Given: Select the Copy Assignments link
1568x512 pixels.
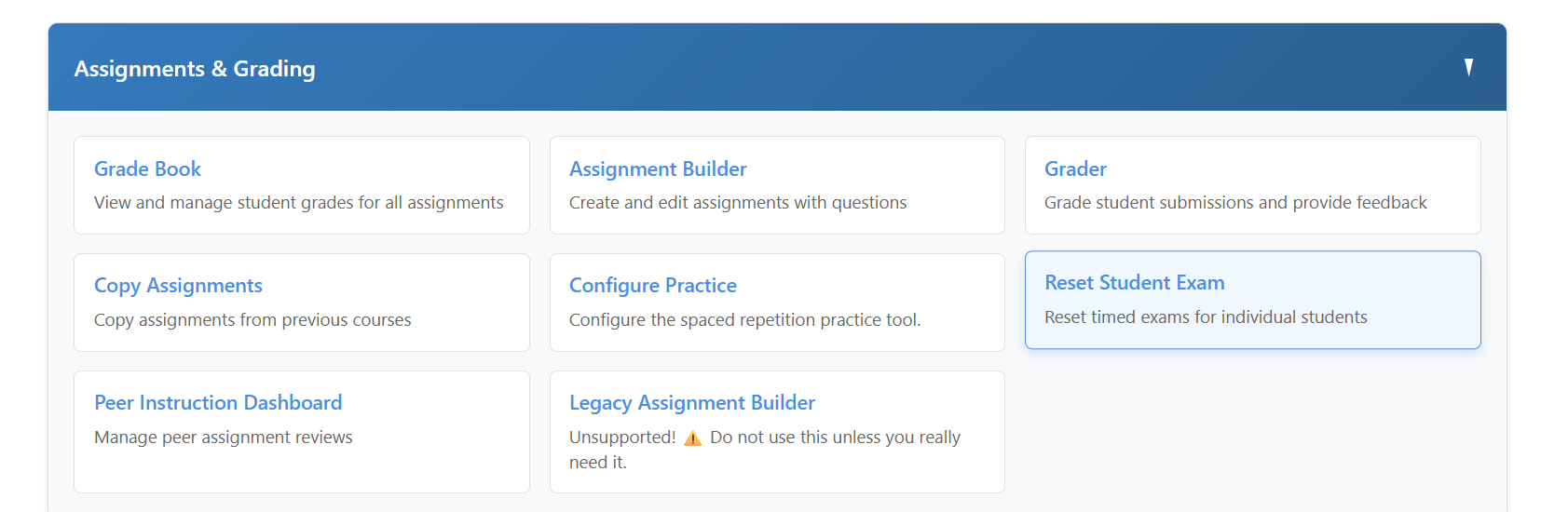Looking at the screenshot, I should 178,286.
